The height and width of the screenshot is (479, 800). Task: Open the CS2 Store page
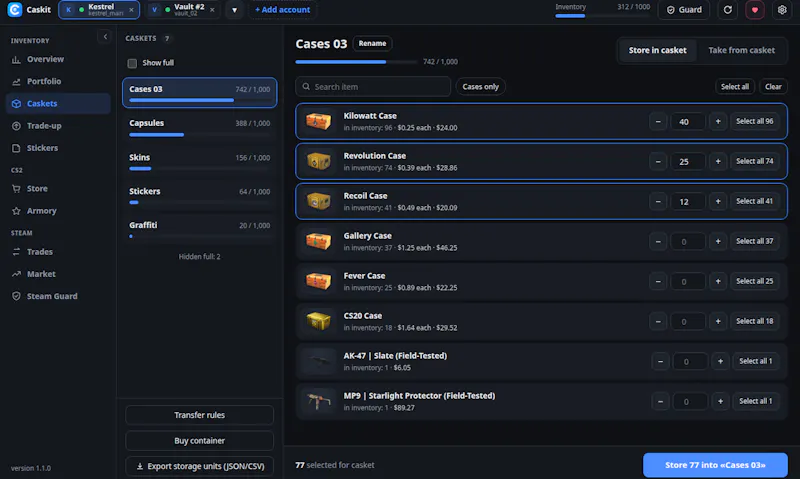(58, 189)
